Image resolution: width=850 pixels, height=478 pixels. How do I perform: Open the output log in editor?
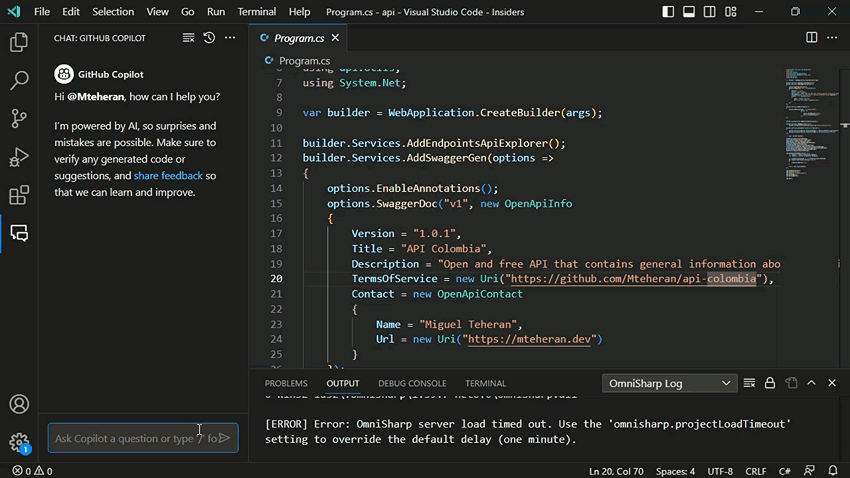click(x=791, y=383)
